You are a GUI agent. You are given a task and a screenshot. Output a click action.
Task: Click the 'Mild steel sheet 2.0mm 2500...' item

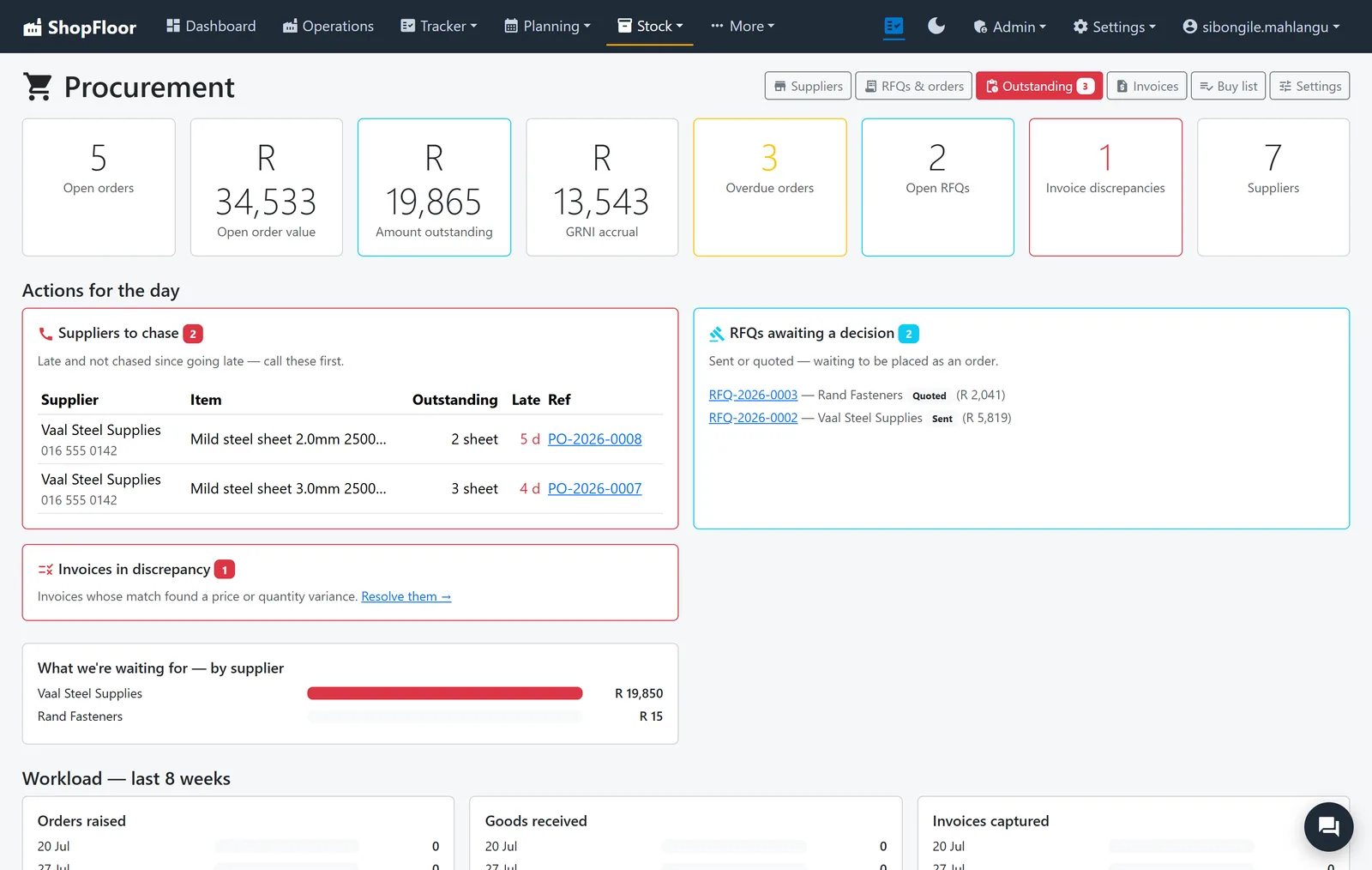tap(288, 439)
